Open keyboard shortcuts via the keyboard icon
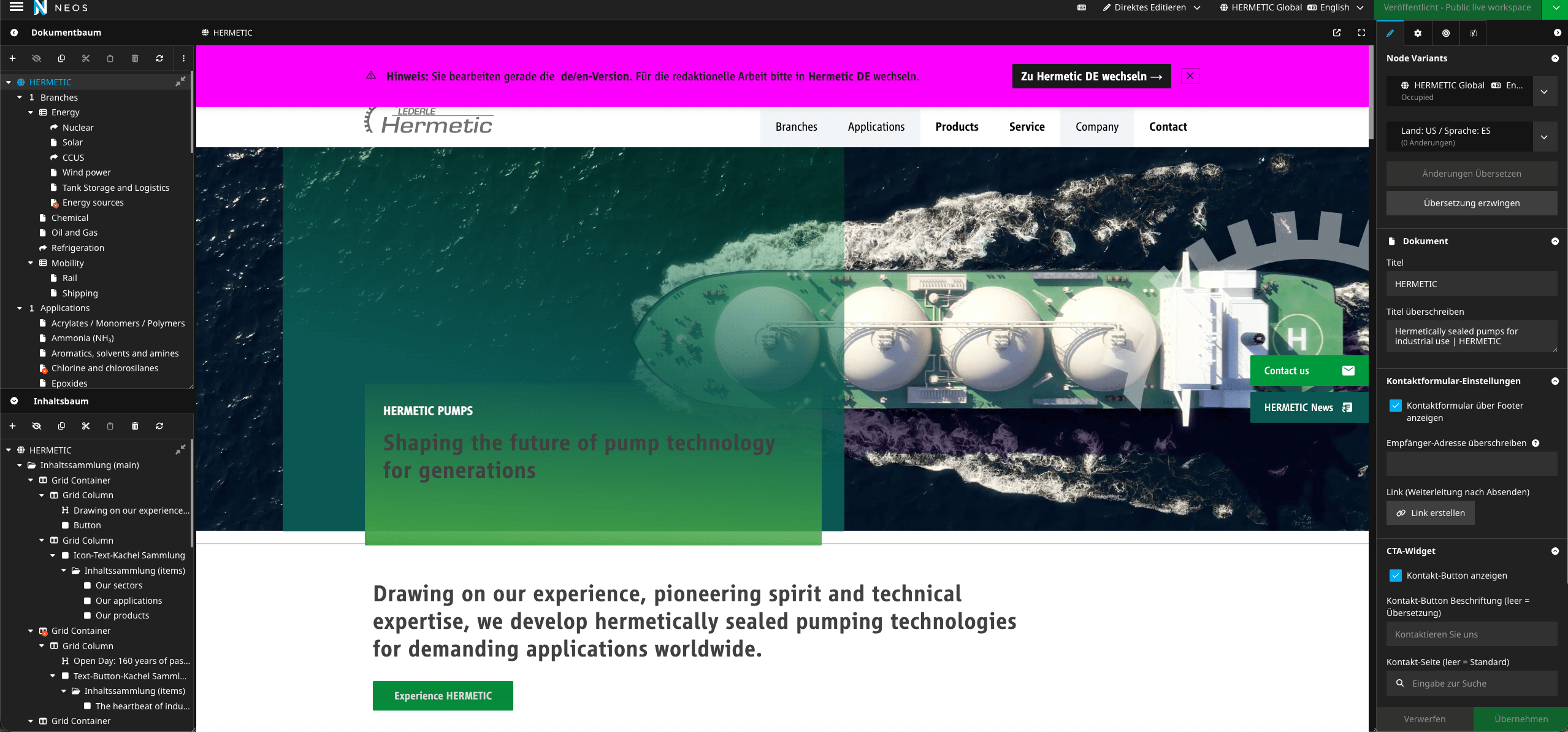 (x=1082, y=7)
